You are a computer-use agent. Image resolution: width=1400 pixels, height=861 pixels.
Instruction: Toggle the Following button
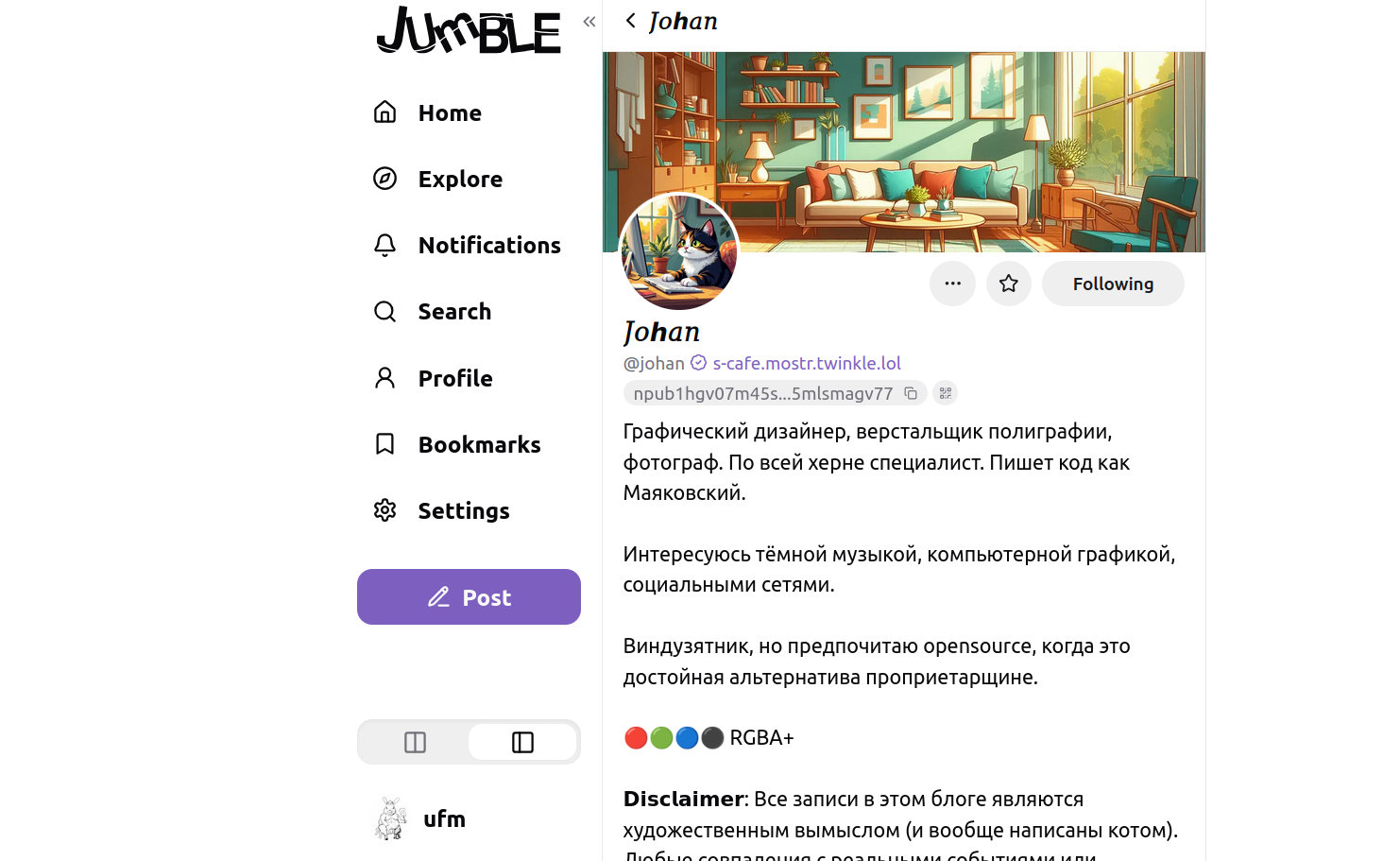[1113, 284]
